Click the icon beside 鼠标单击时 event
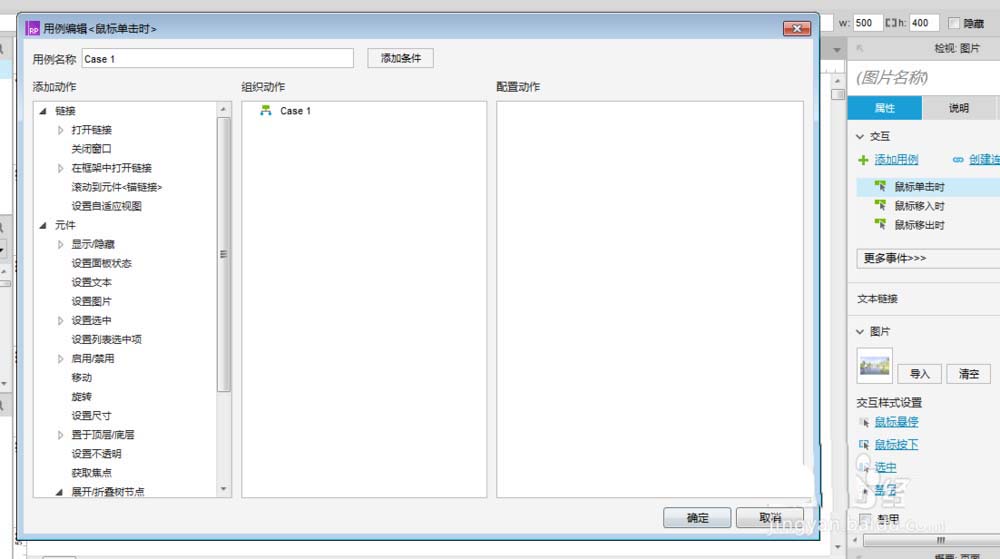 881,186
